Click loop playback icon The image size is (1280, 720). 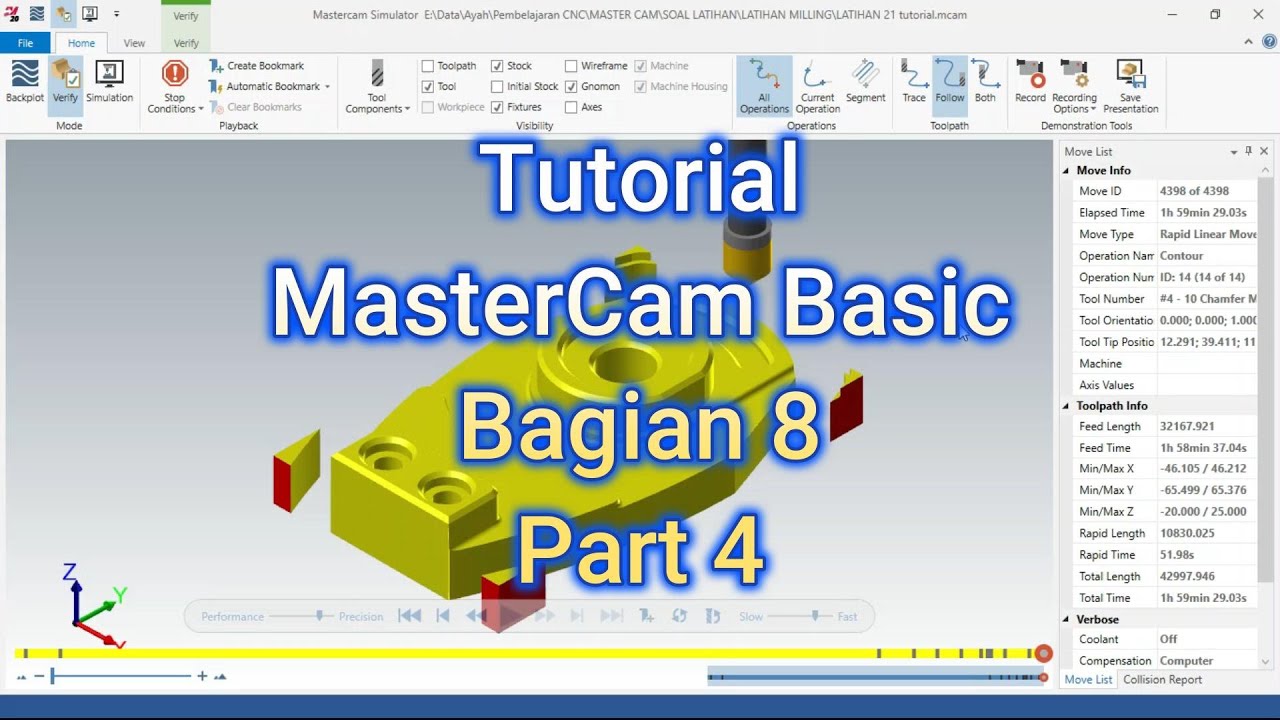[679, 616]
